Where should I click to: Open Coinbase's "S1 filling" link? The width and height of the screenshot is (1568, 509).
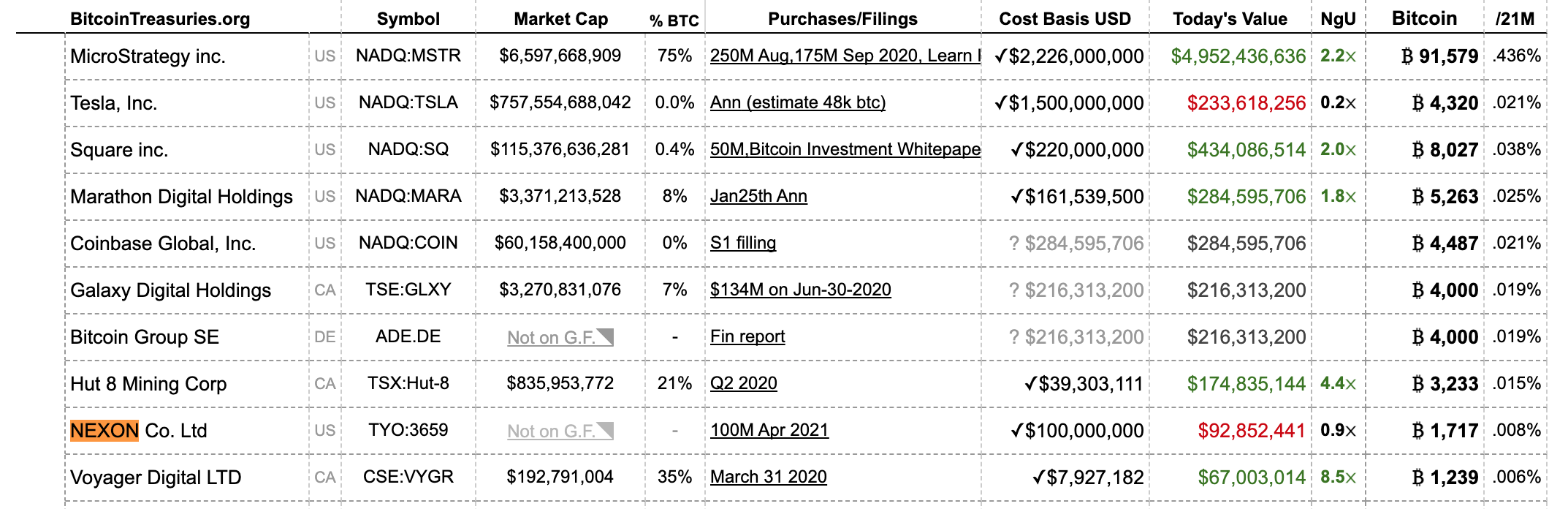coord(742,243)
